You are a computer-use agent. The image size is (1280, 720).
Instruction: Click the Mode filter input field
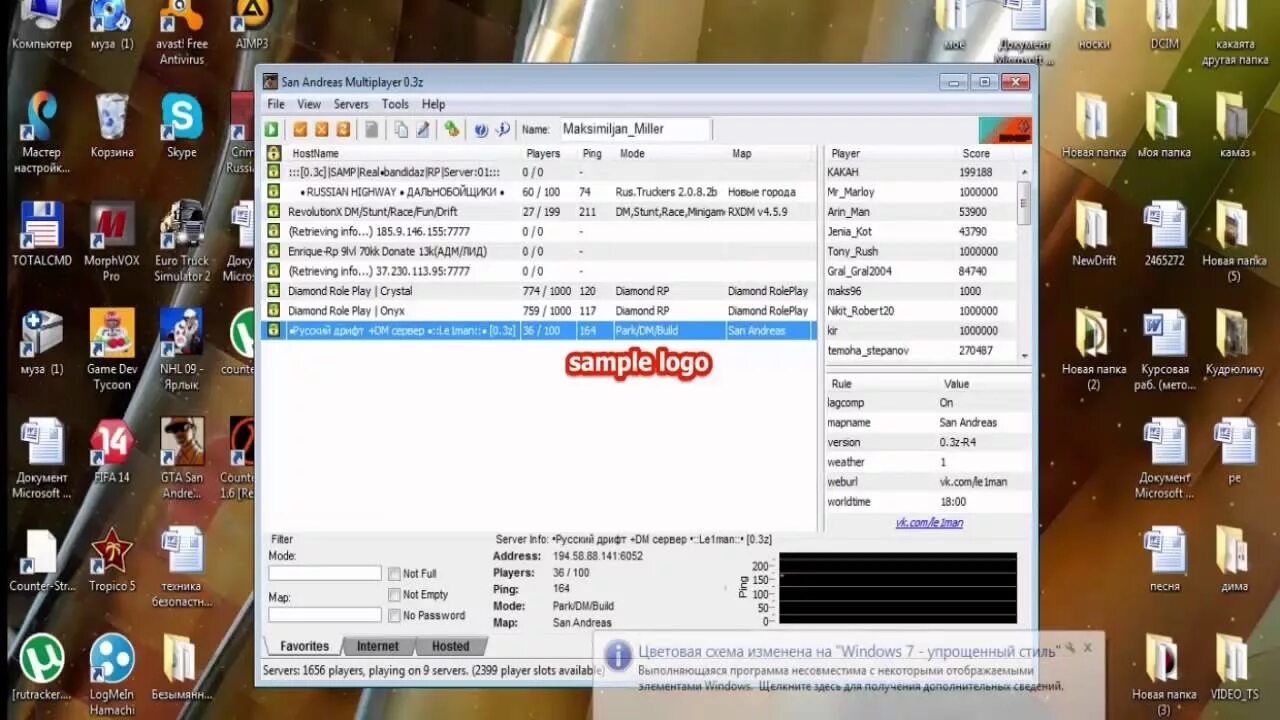[325, 574]
